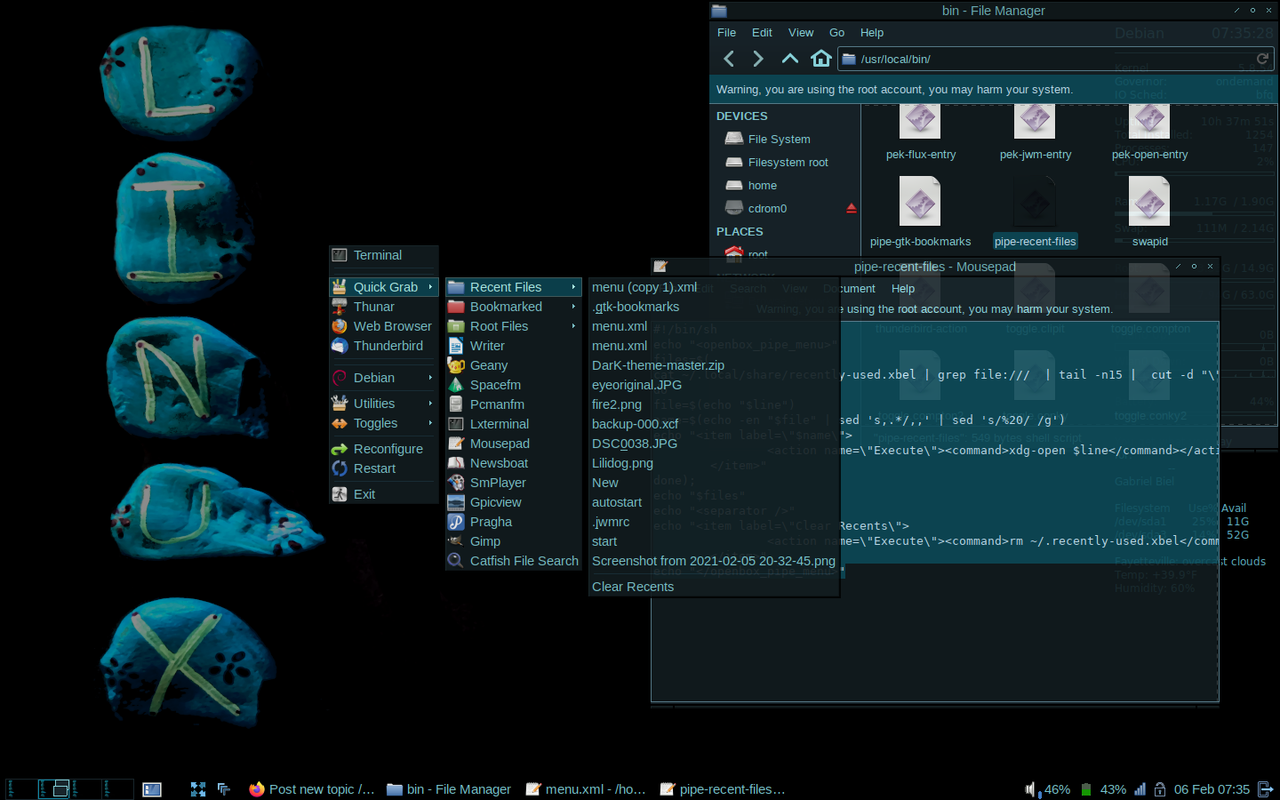Expand the Debian submenu
Viewport: 1280px width, 800px height.
(x=384, y=378)
